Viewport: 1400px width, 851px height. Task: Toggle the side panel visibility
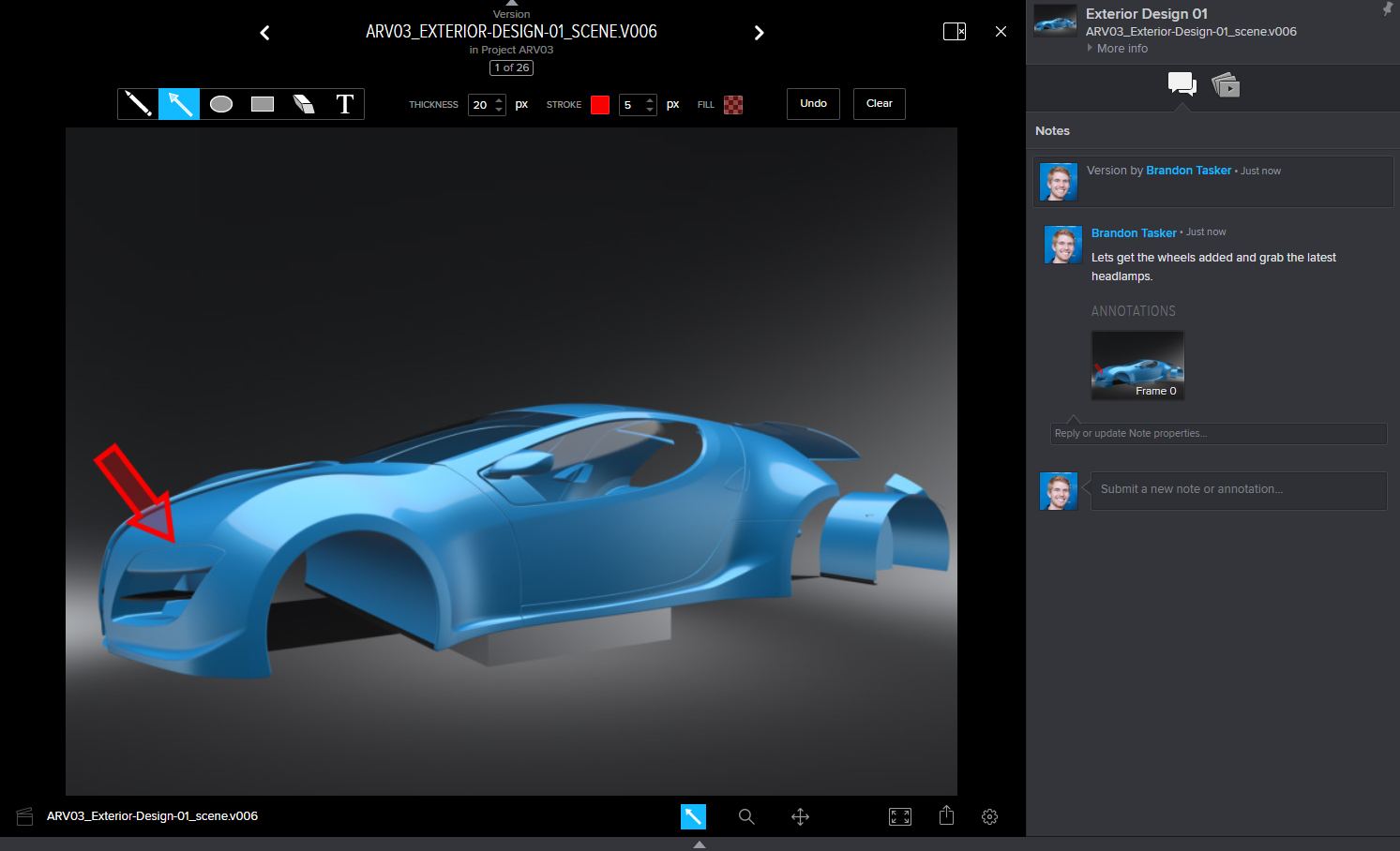point(955,31)
